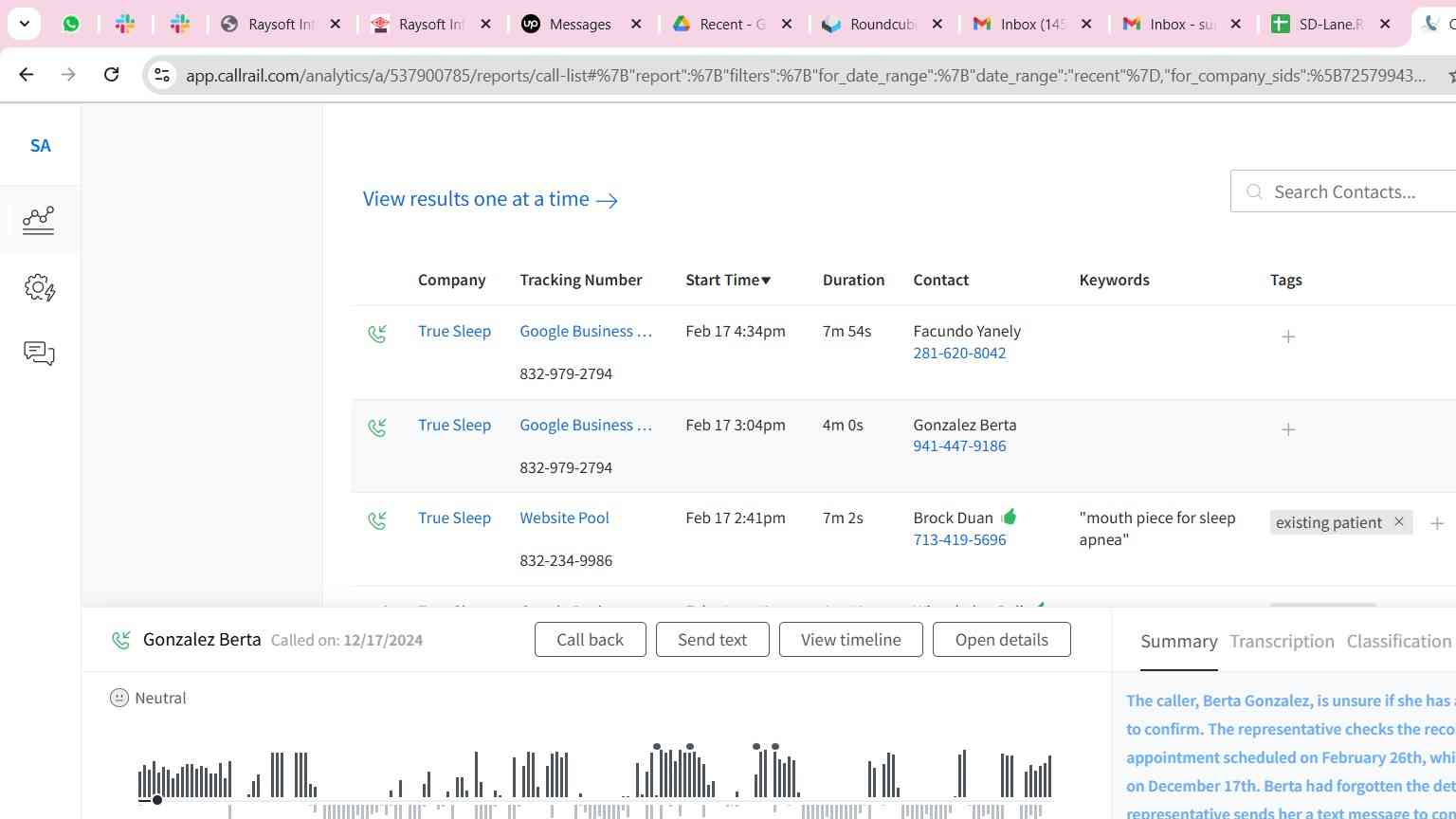Click the Company column header
The width and height of the screenshot is (1456, 819).
(451, 280)
